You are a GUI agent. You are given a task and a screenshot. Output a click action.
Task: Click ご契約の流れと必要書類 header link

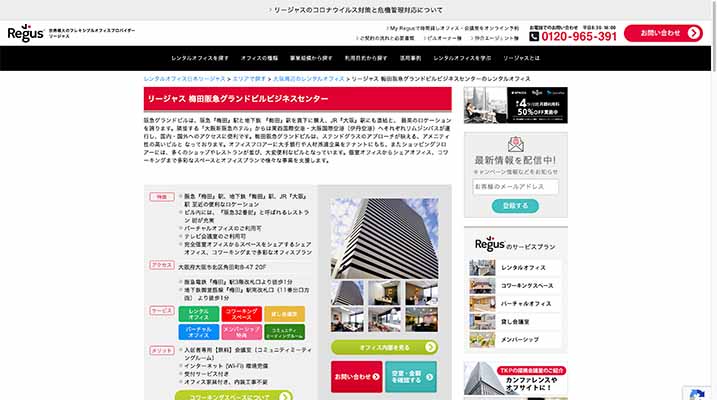pyautogui.click(x=385, y=38)
